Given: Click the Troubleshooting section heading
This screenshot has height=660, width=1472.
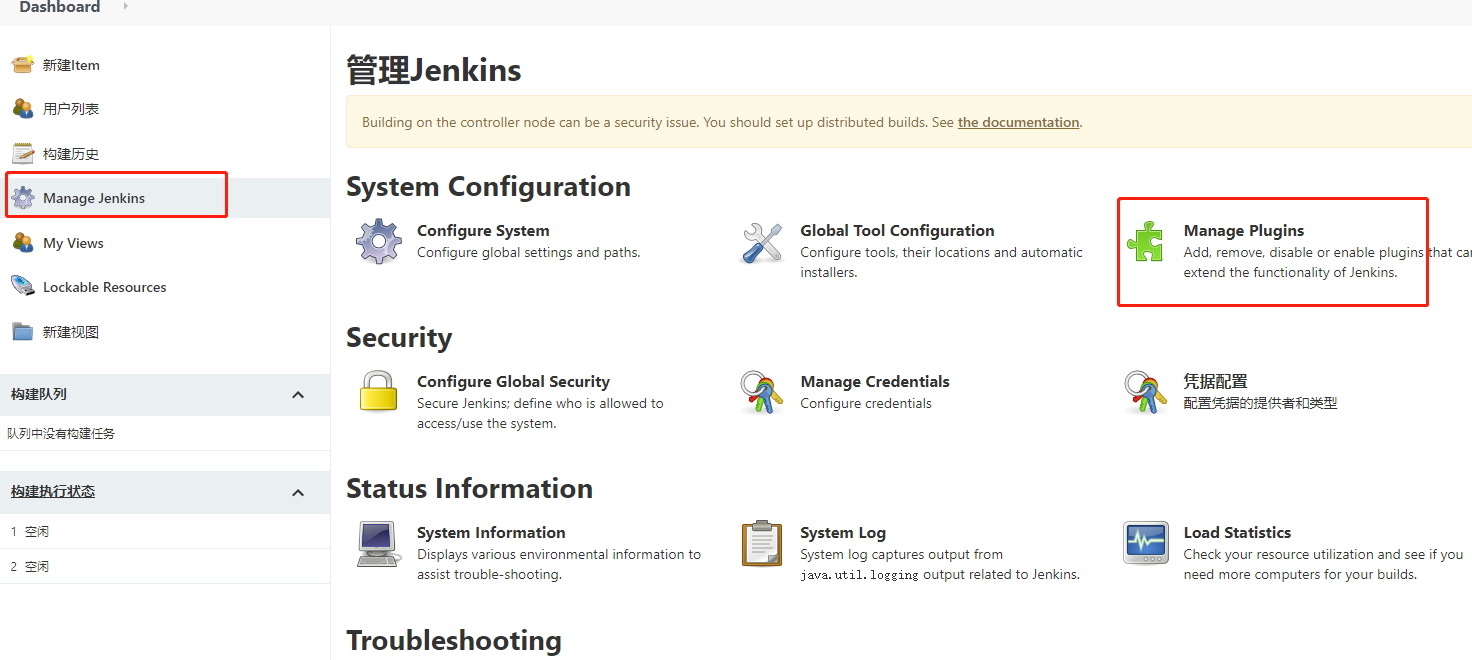Looking at the screenshot, I should point(454,640).
